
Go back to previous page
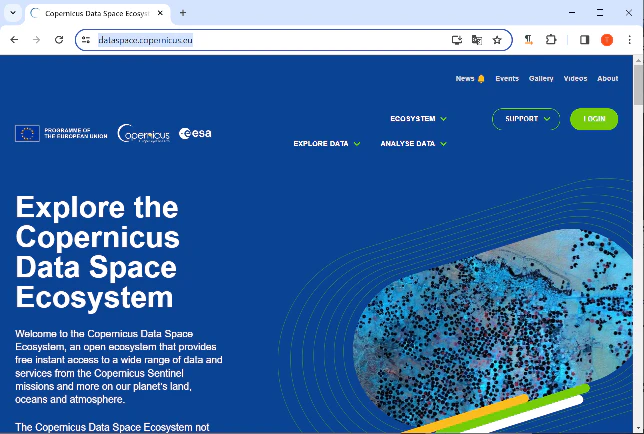point(14,40)
